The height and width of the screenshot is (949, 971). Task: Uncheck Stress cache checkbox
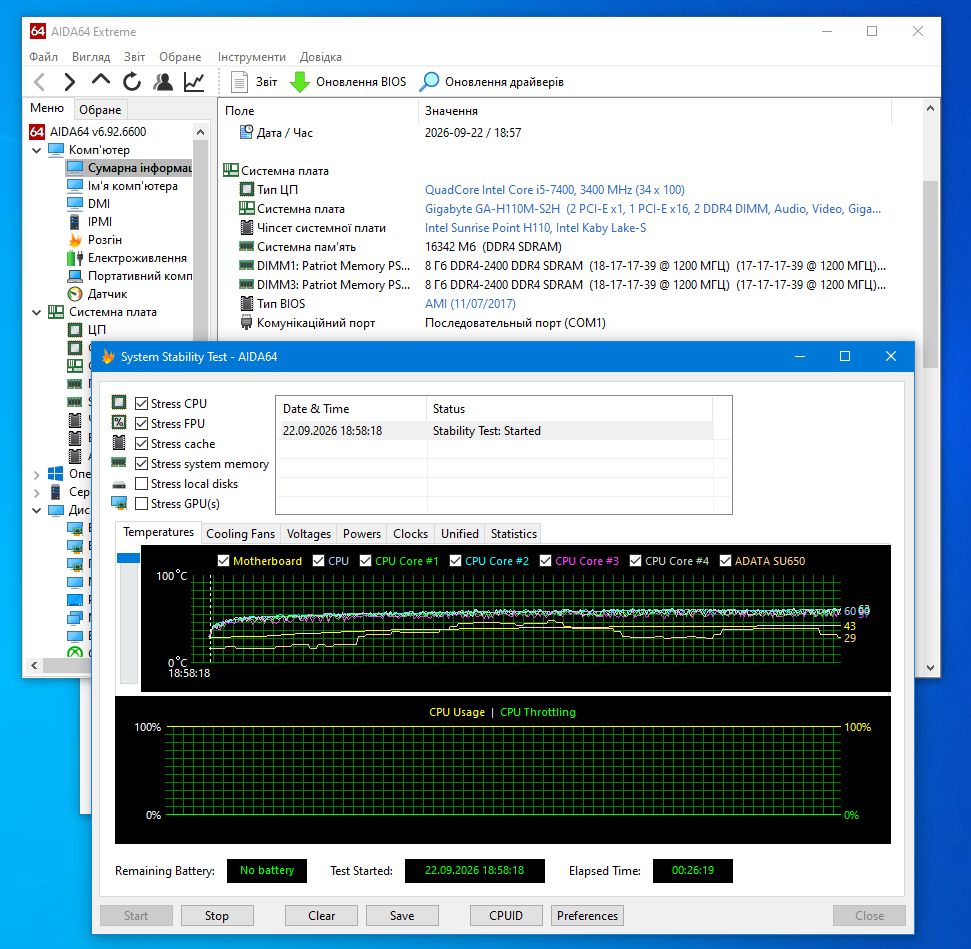[x=141, y=444]
